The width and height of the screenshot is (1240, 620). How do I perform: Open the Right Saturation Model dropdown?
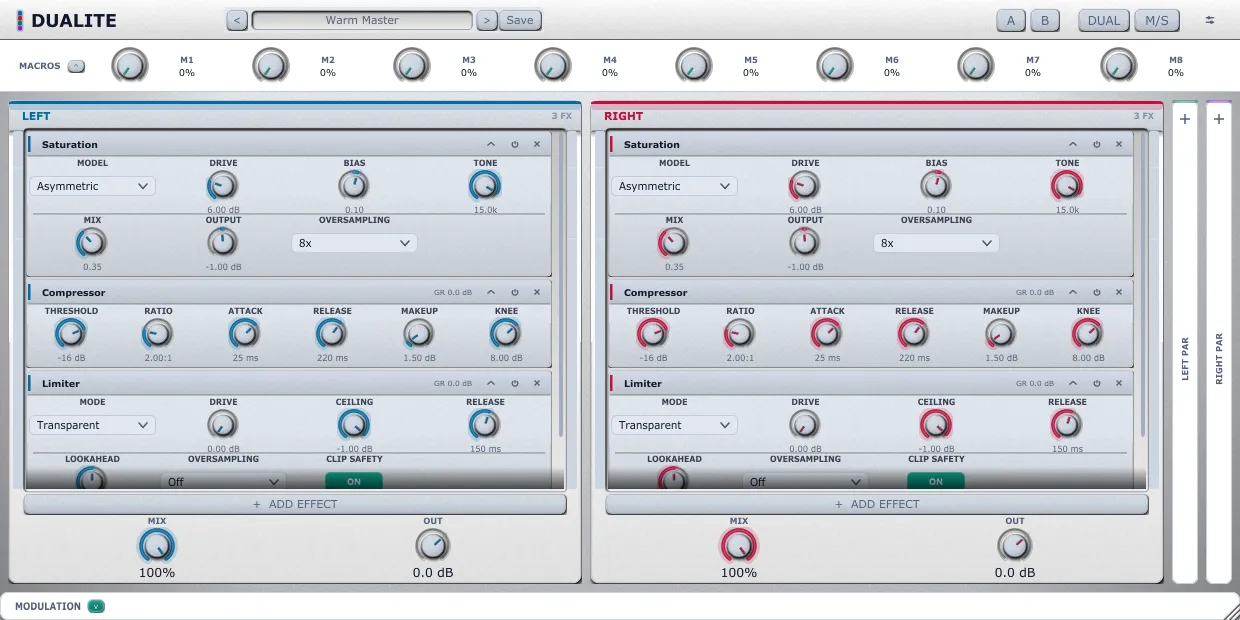tap(674, 186)
